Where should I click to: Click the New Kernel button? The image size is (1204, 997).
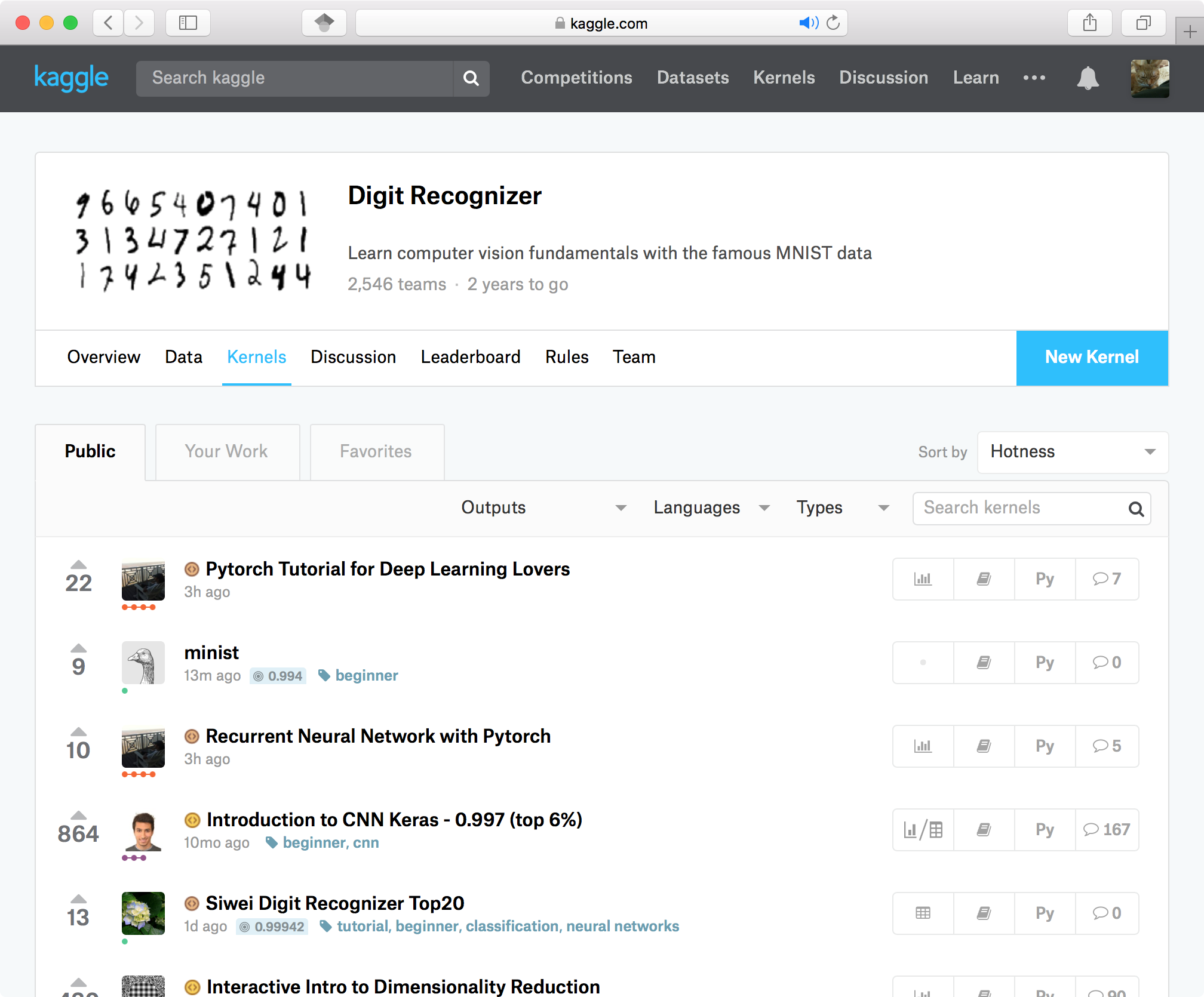click(1091, 357)
